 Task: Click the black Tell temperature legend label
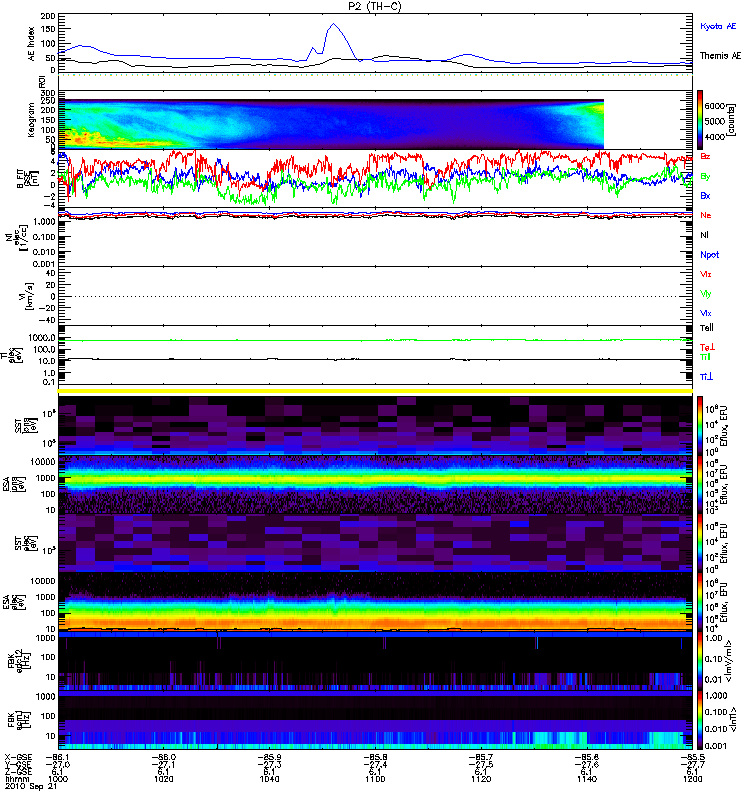pyautogui.click(x=707, y=328)
